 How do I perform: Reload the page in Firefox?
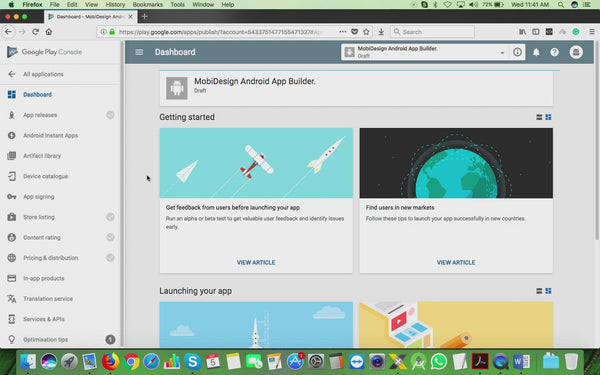[x=35, y=32]
